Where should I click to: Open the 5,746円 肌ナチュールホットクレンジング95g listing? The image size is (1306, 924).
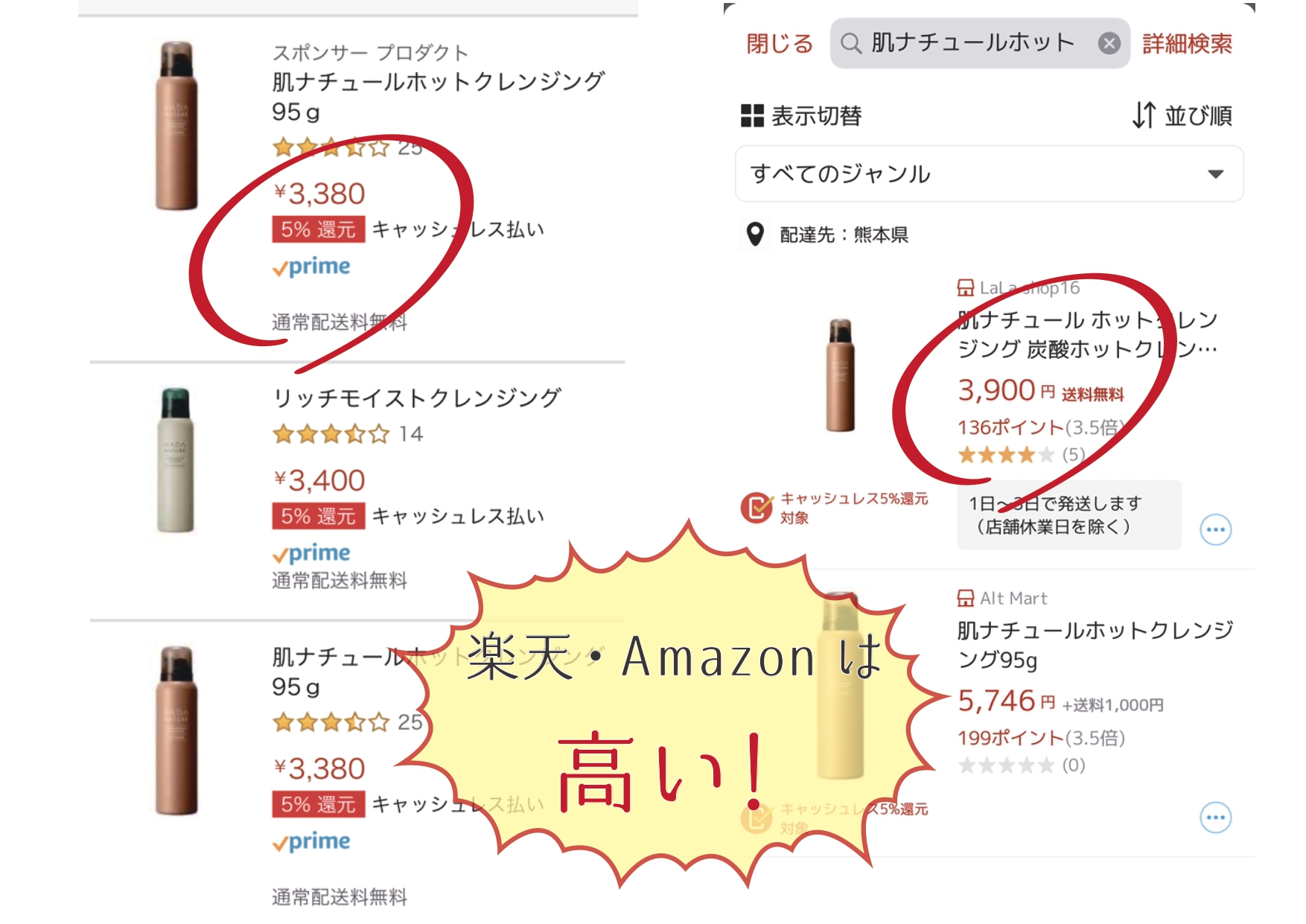(1095, 645)
